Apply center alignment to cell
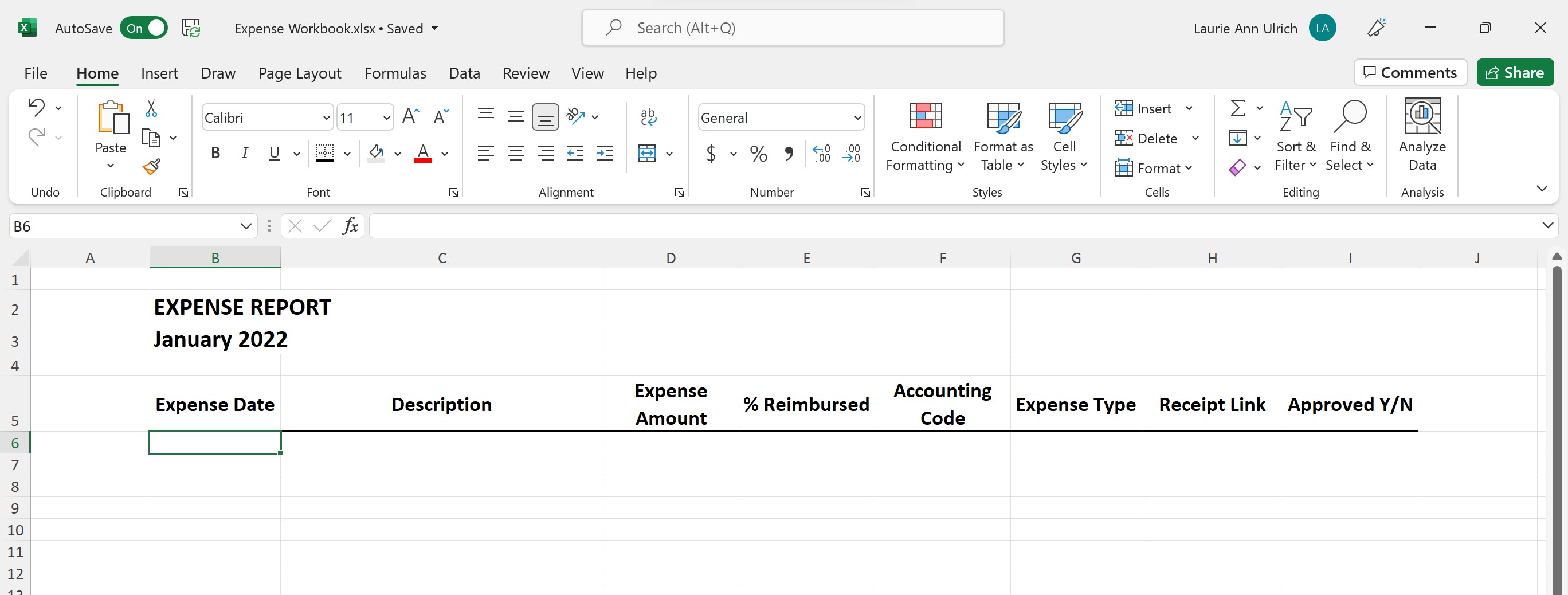This screenshot has width=1568, height=595. (x=516, y=154)
